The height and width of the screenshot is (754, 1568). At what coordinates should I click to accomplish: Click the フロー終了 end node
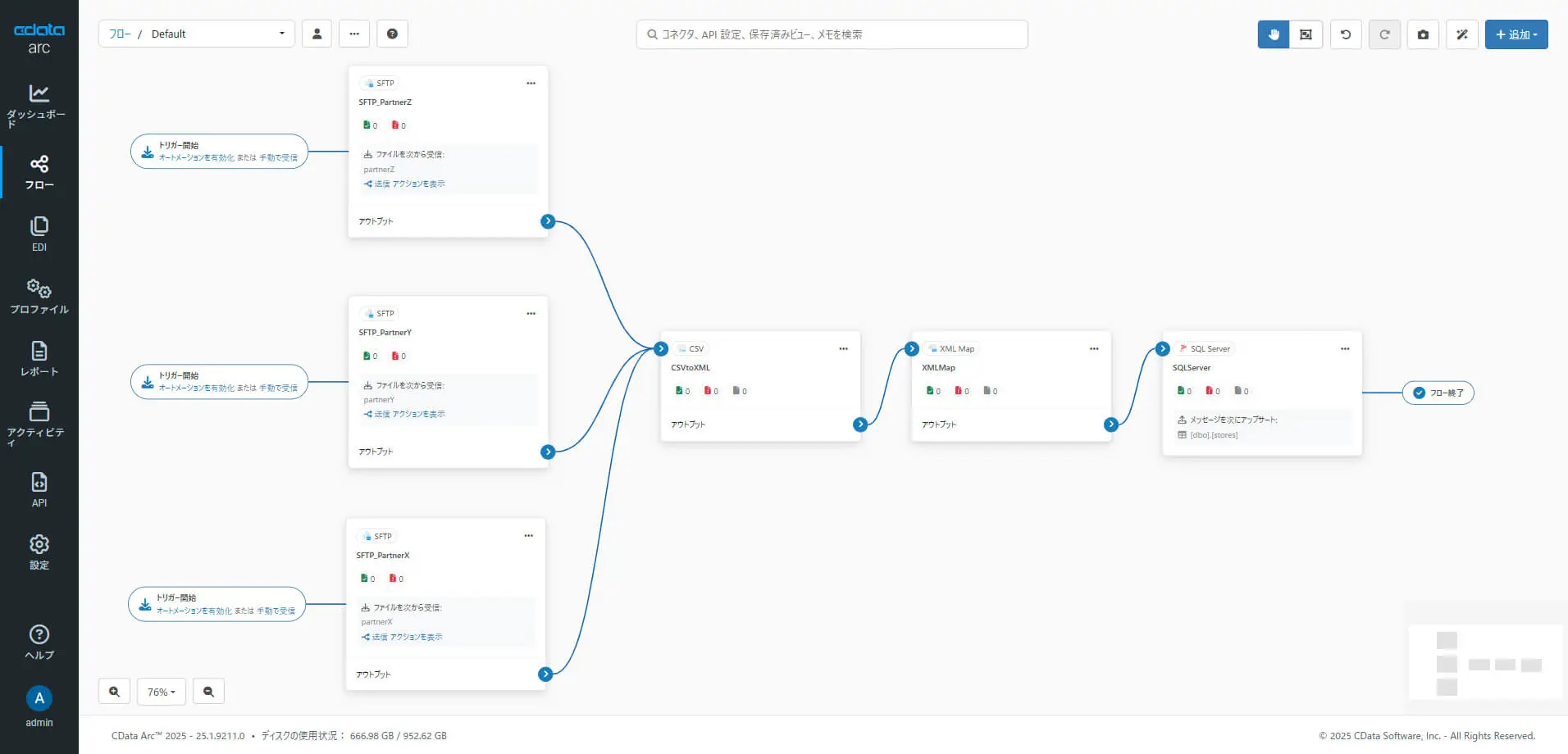click(x=1438, y=393)
